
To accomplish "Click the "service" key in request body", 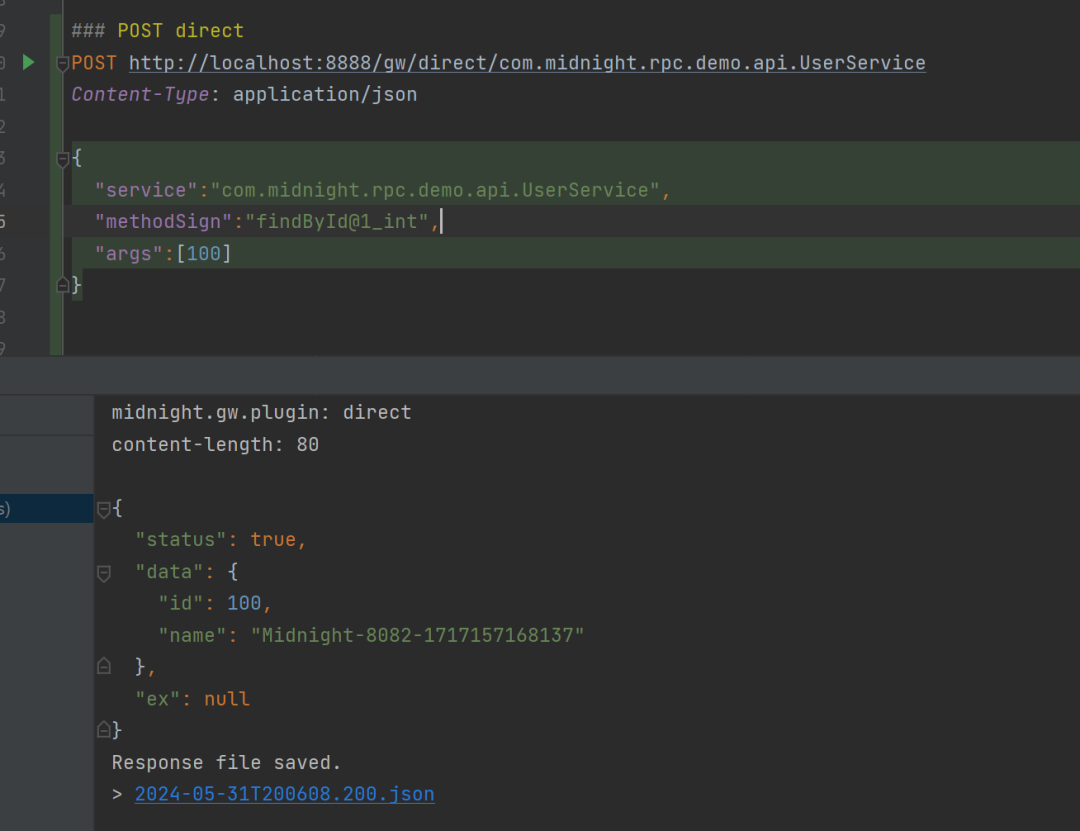I will click(x=146, y=190).
